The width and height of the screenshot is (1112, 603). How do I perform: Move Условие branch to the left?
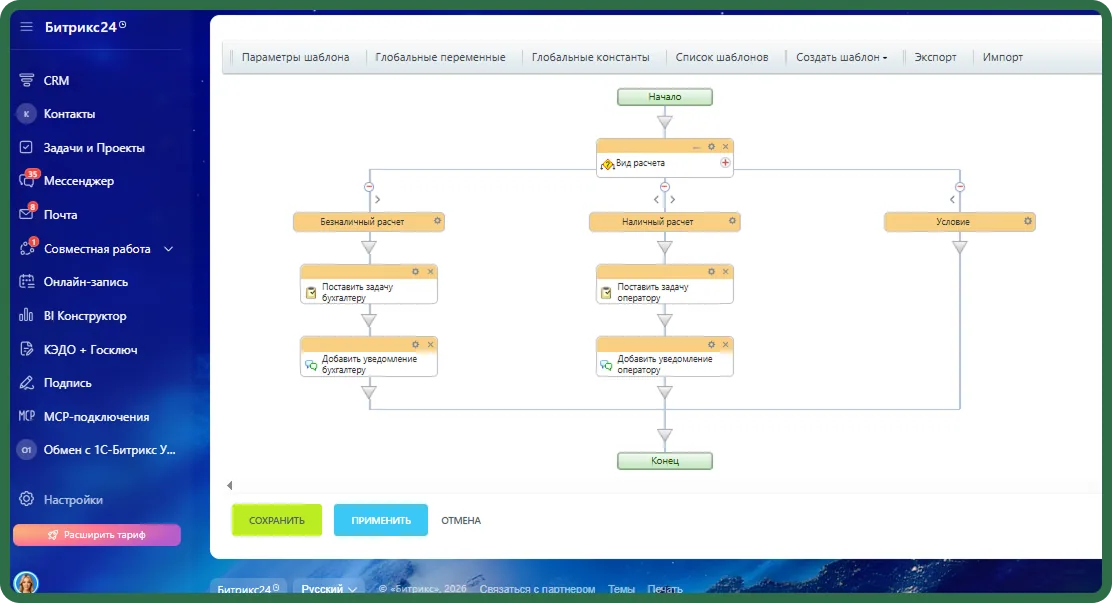pyautogui.click(x=952, y=200)
